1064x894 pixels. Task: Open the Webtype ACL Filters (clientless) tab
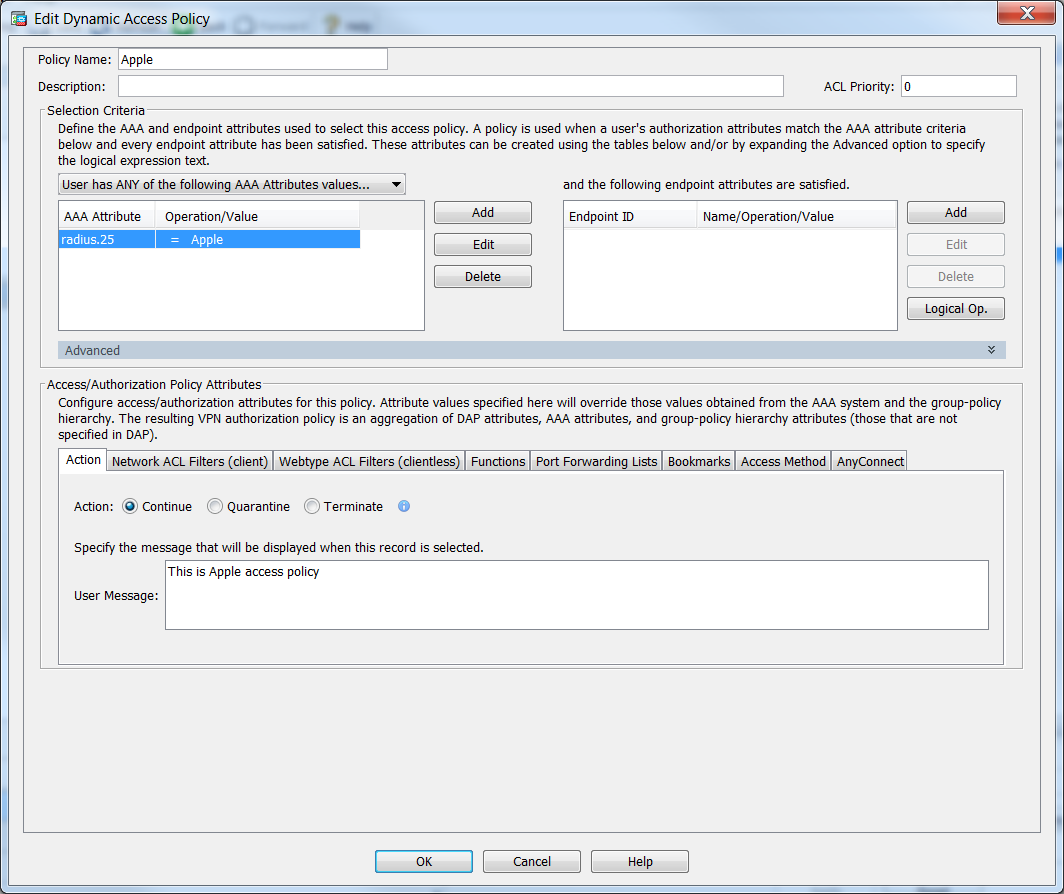[369, 461]
